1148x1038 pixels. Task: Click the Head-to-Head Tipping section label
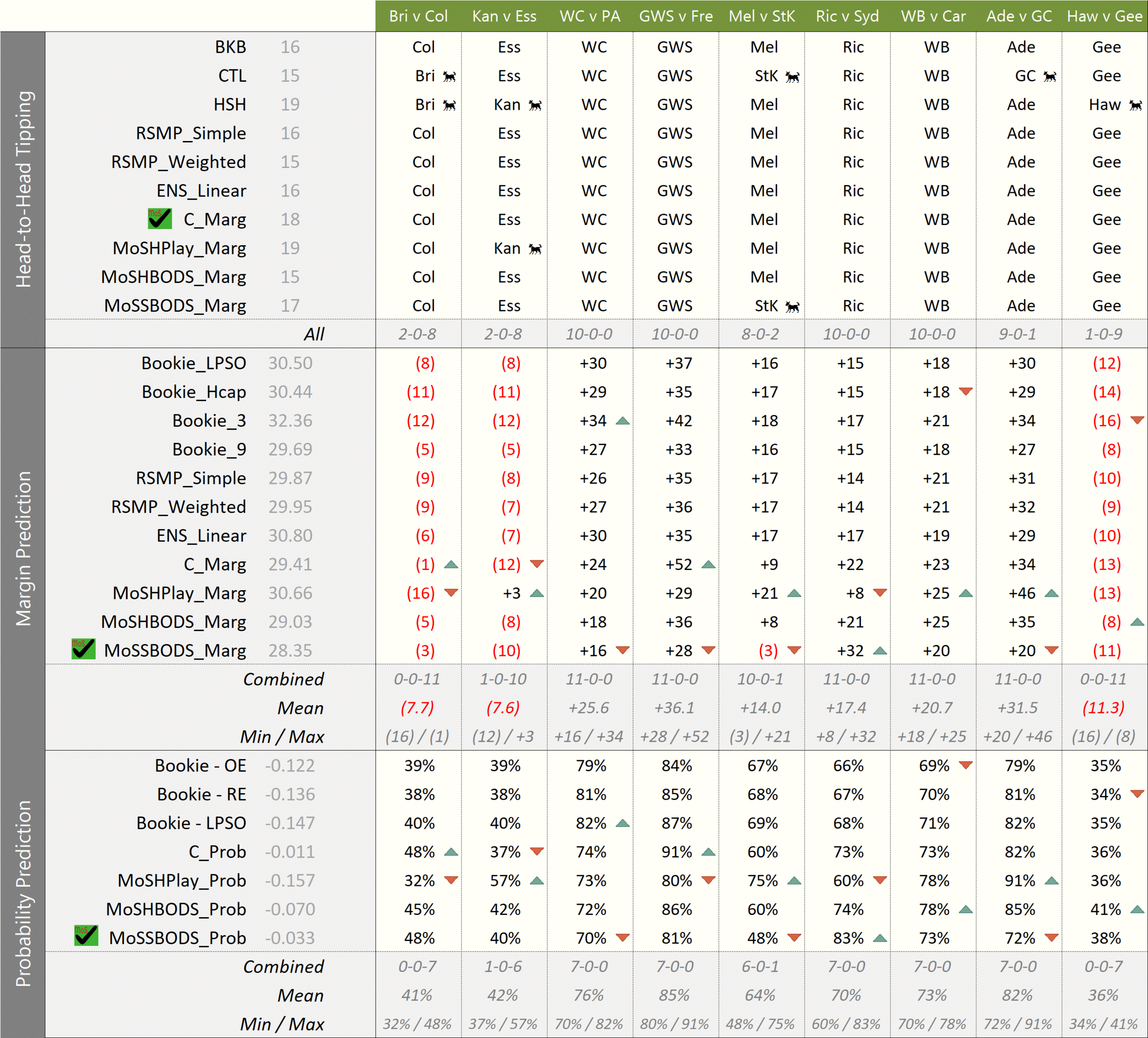tap(23, 189)
